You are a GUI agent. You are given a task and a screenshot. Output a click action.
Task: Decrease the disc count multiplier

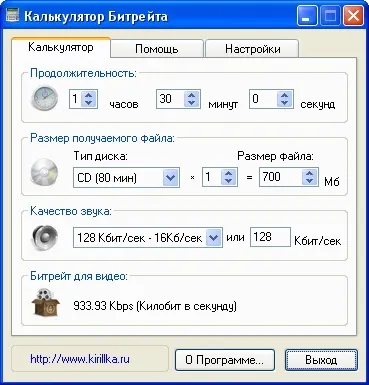pos(228,181)
